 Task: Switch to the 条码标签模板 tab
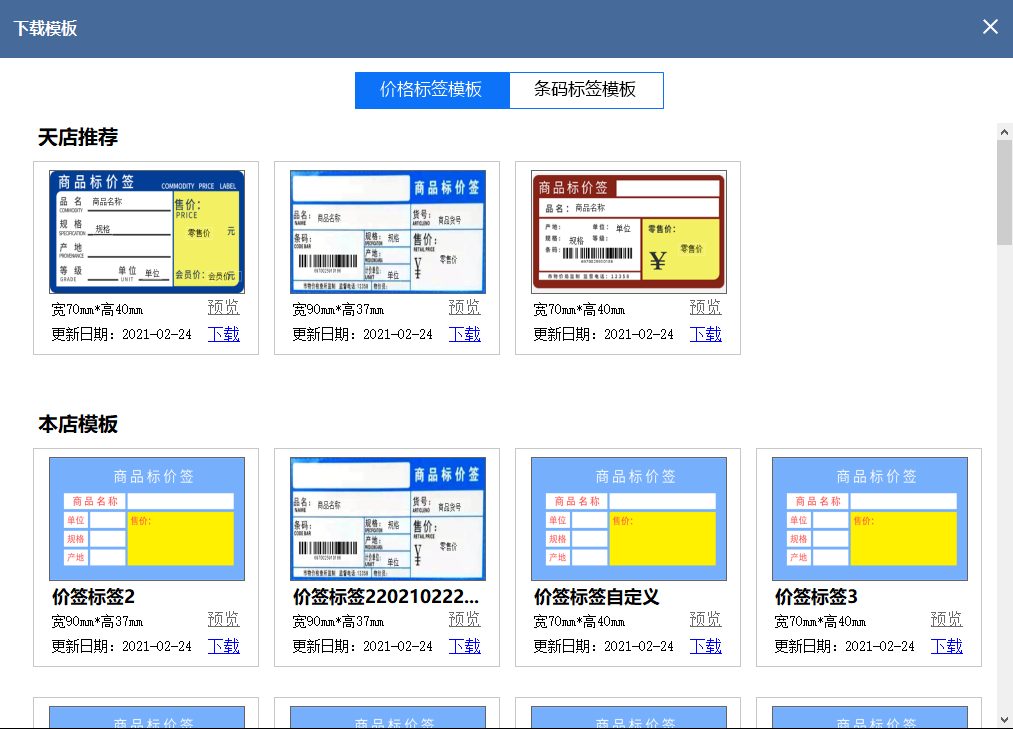[x=587, y=90]
